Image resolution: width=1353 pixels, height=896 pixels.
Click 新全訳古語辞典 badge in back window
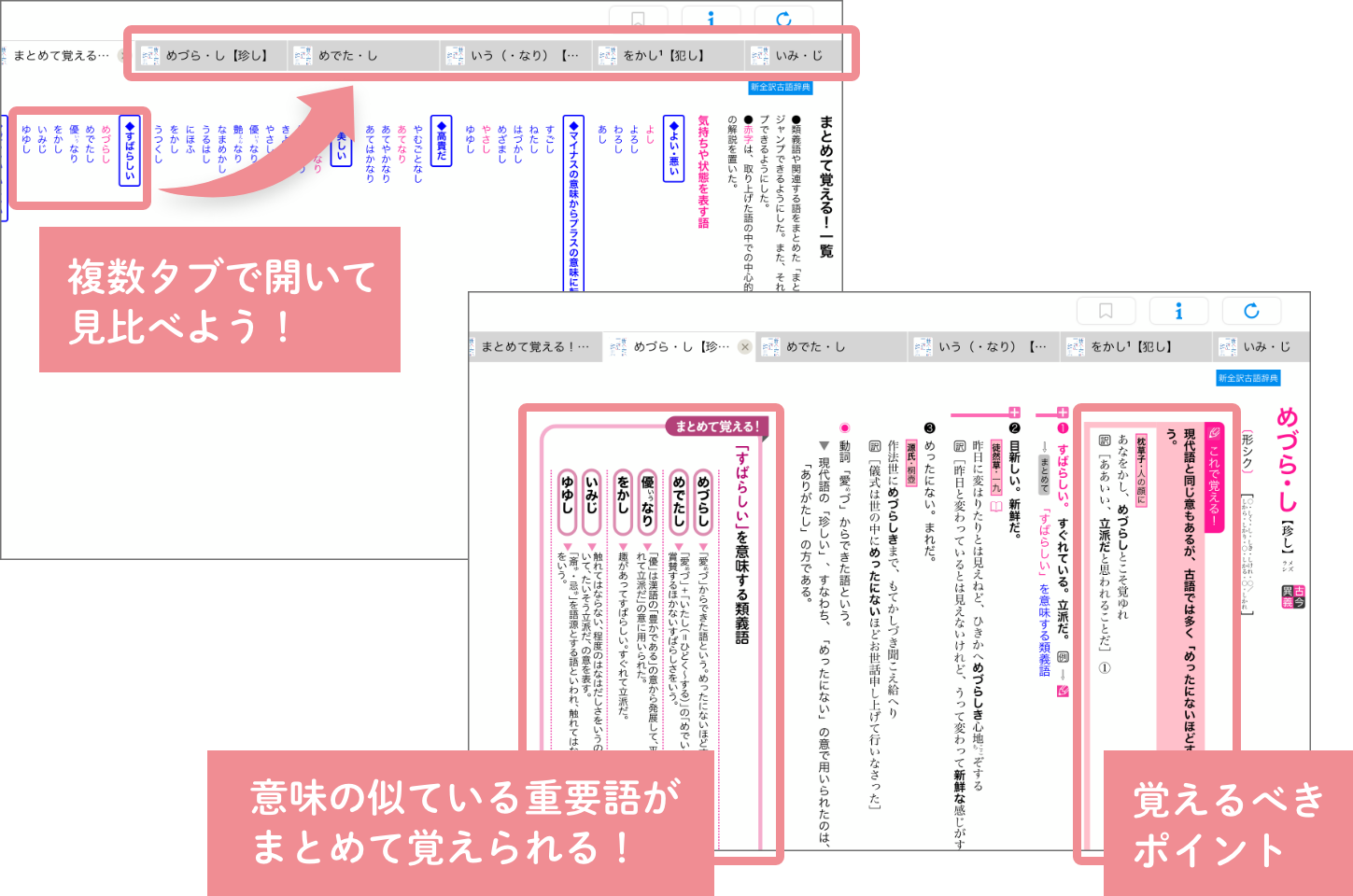tap(781, 87)
